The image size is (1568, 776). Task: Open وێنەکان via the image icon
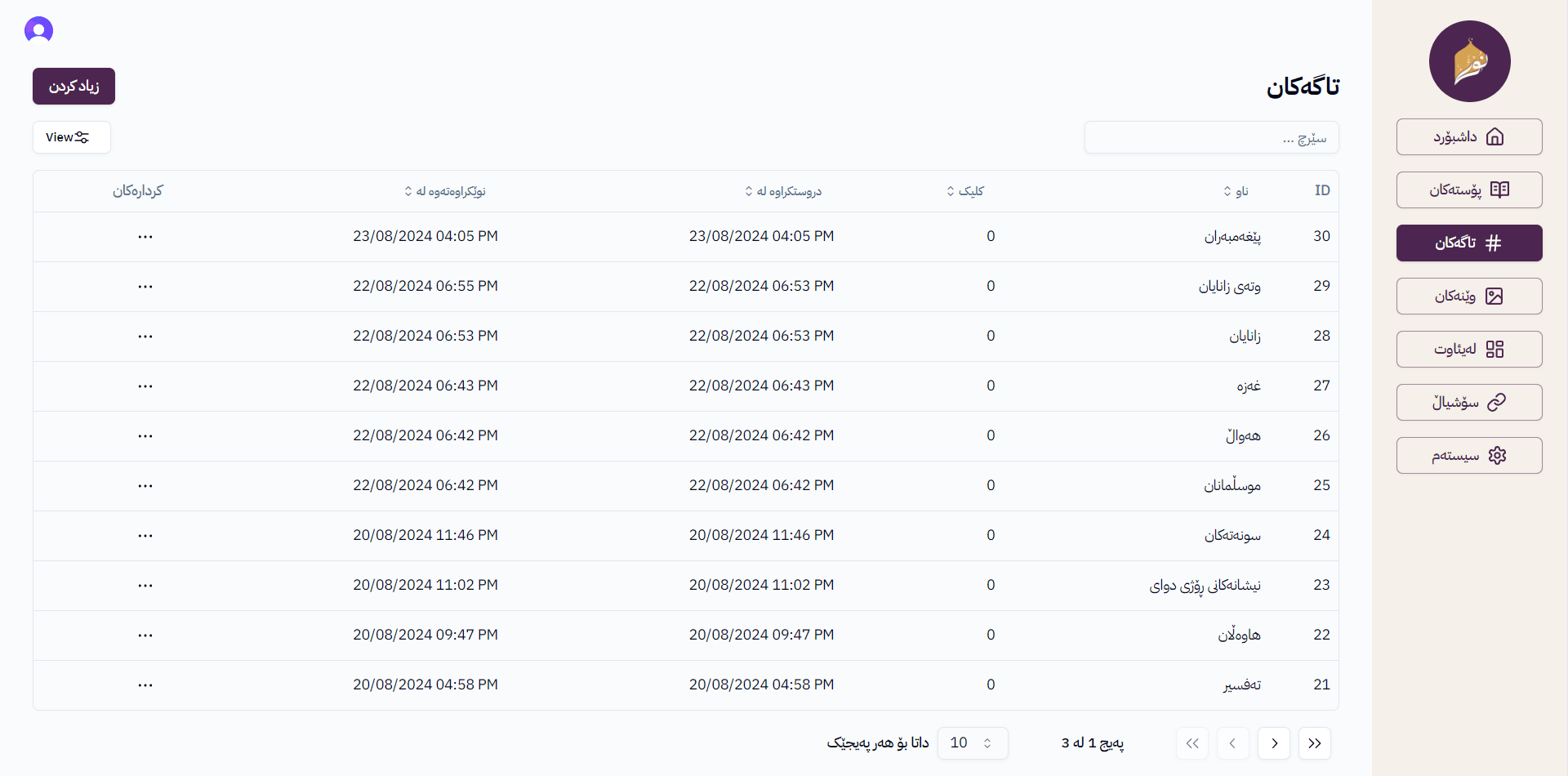(x=1495, y=296)
